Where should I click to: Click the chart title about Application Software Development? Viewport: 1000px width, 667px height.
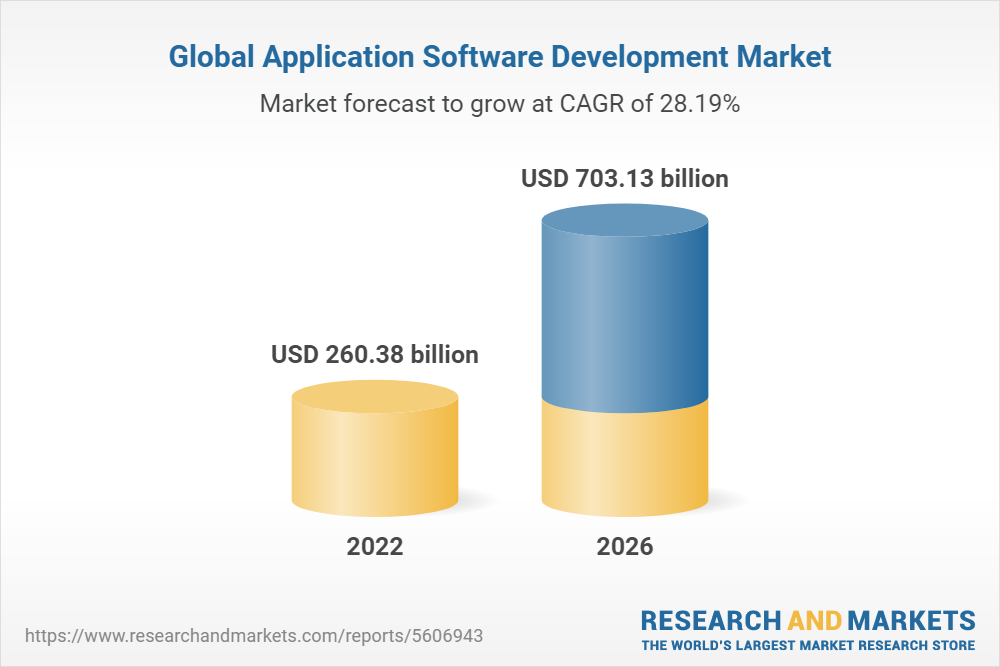click(x=499, y=57)
